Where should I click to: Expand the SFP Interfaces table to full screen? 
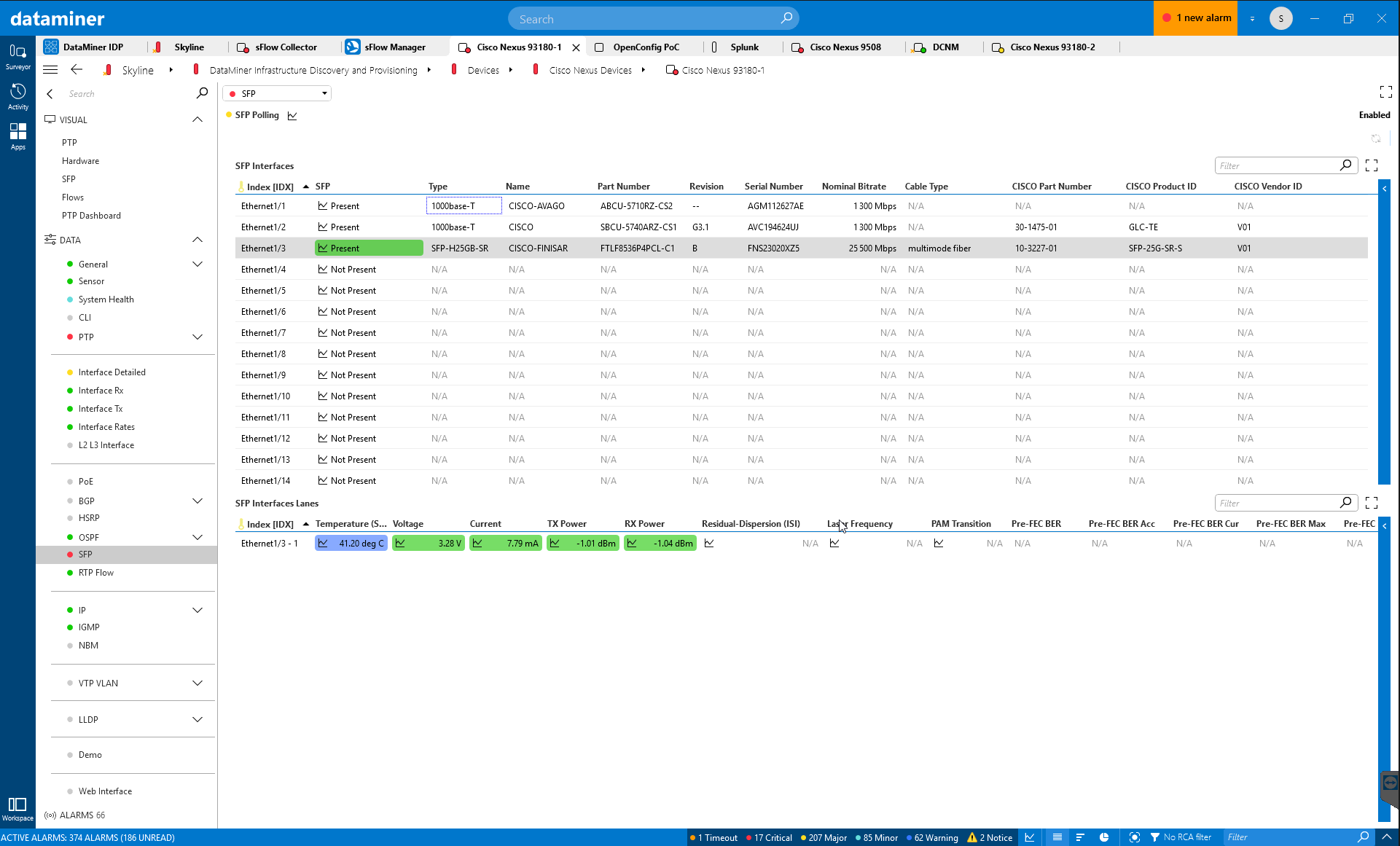pos(1372,165)
